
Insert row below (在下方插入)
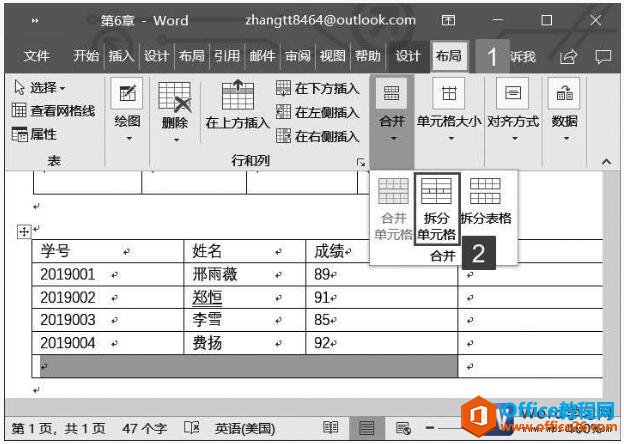318,88
